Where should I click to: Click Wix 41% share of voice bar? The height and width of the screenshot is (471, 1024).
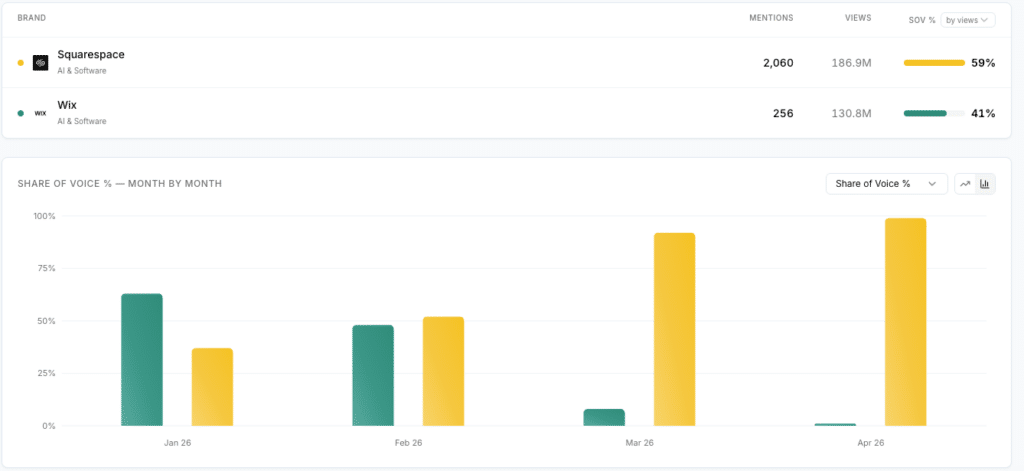tap(934, 113)
